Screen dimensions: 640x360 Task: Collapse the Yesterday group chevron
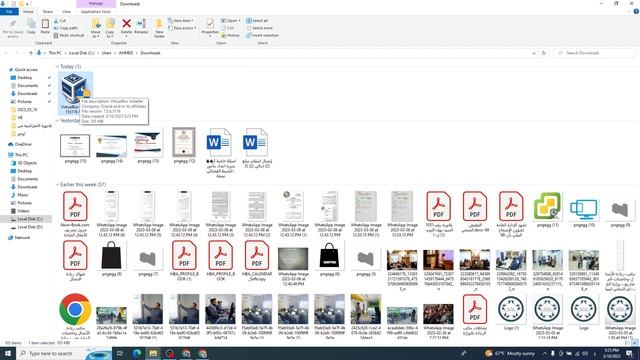tap(57, 121)
